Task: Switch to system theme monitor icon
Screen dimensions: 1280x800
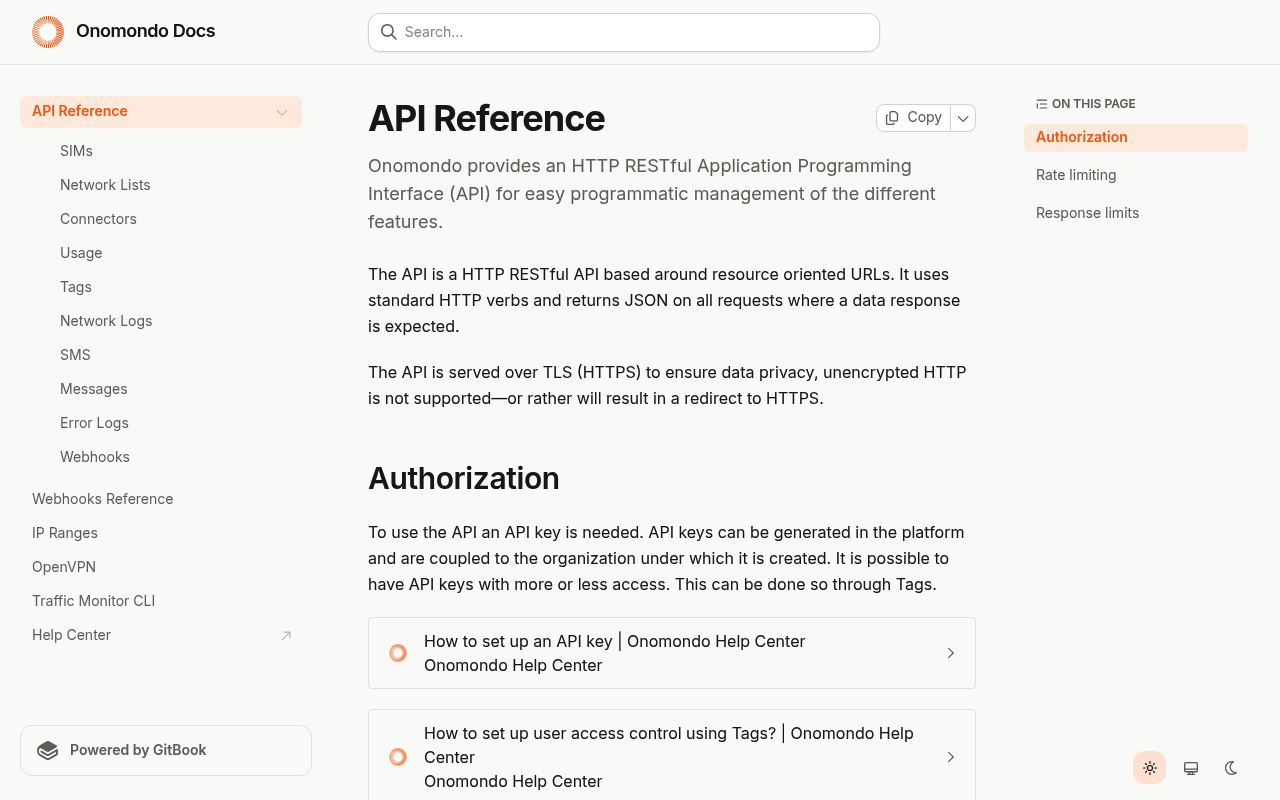Action: (1191, 768)
